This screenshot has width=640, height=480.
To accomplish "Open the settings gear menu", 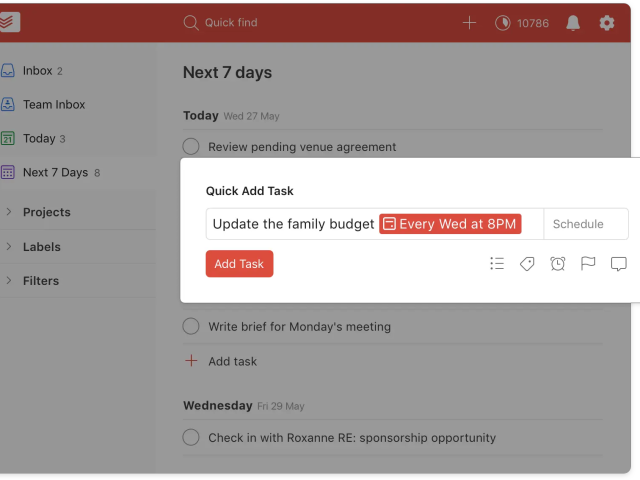I will pos(607,23).
